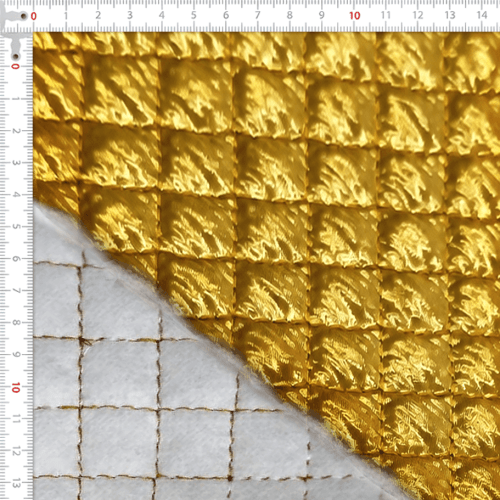Click the red 10 on the left ruler
The width and height of the screenshot is (500, 500).
tap(15, 388)
